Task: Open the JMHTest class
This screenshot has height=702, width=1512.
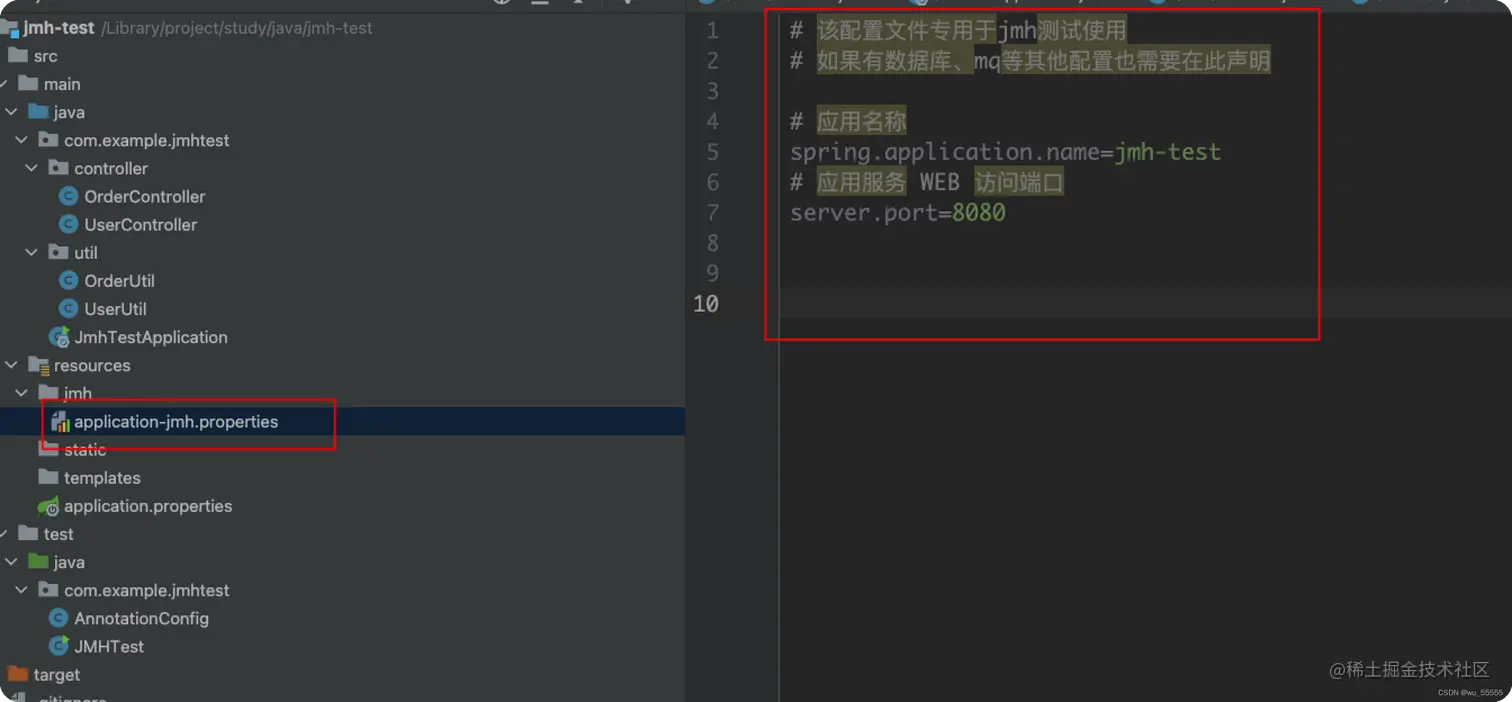Action: click(109, 646)
